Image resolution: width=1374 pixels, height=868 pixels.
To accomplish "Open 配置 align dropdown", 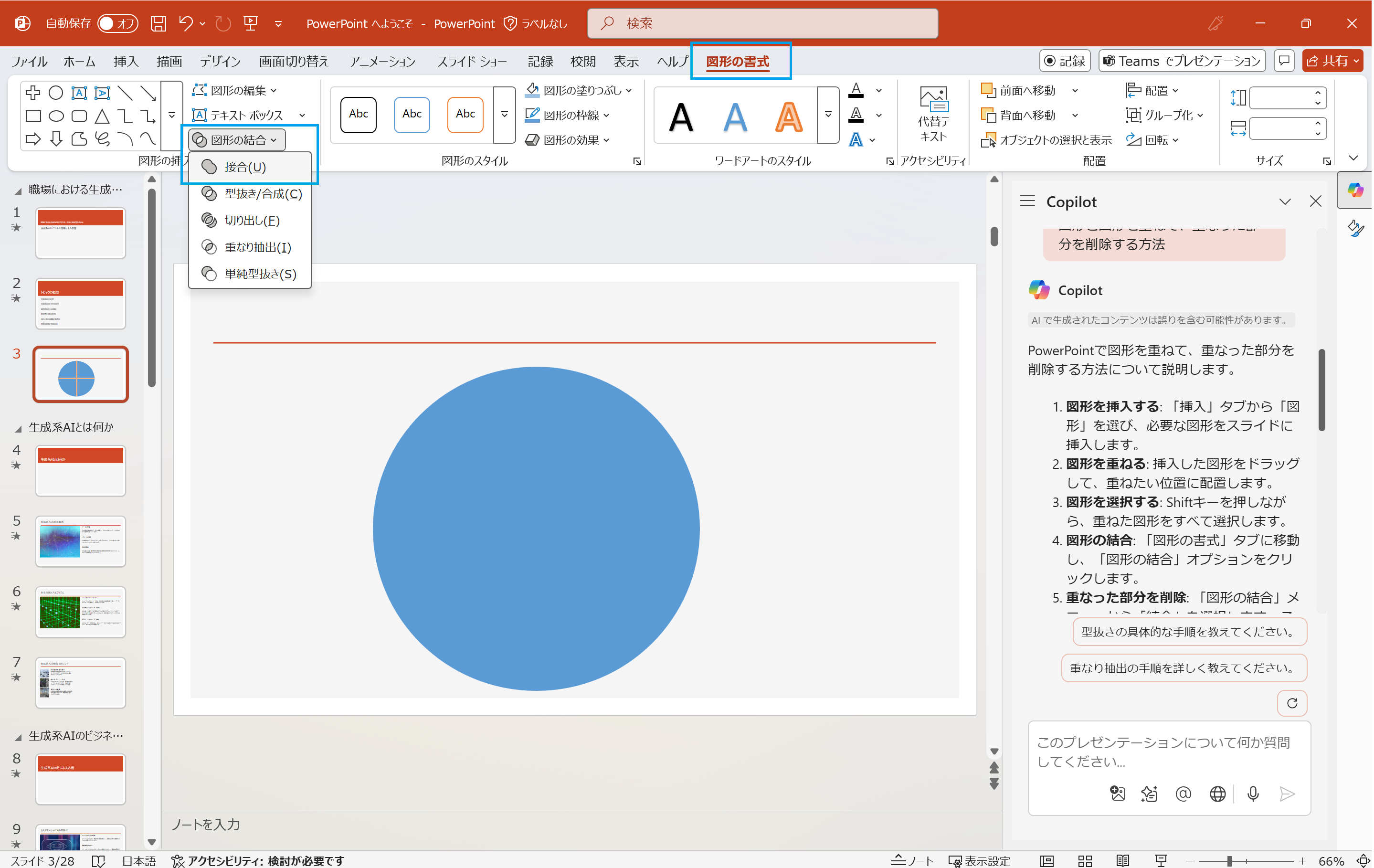I will tap(1152, 90).
